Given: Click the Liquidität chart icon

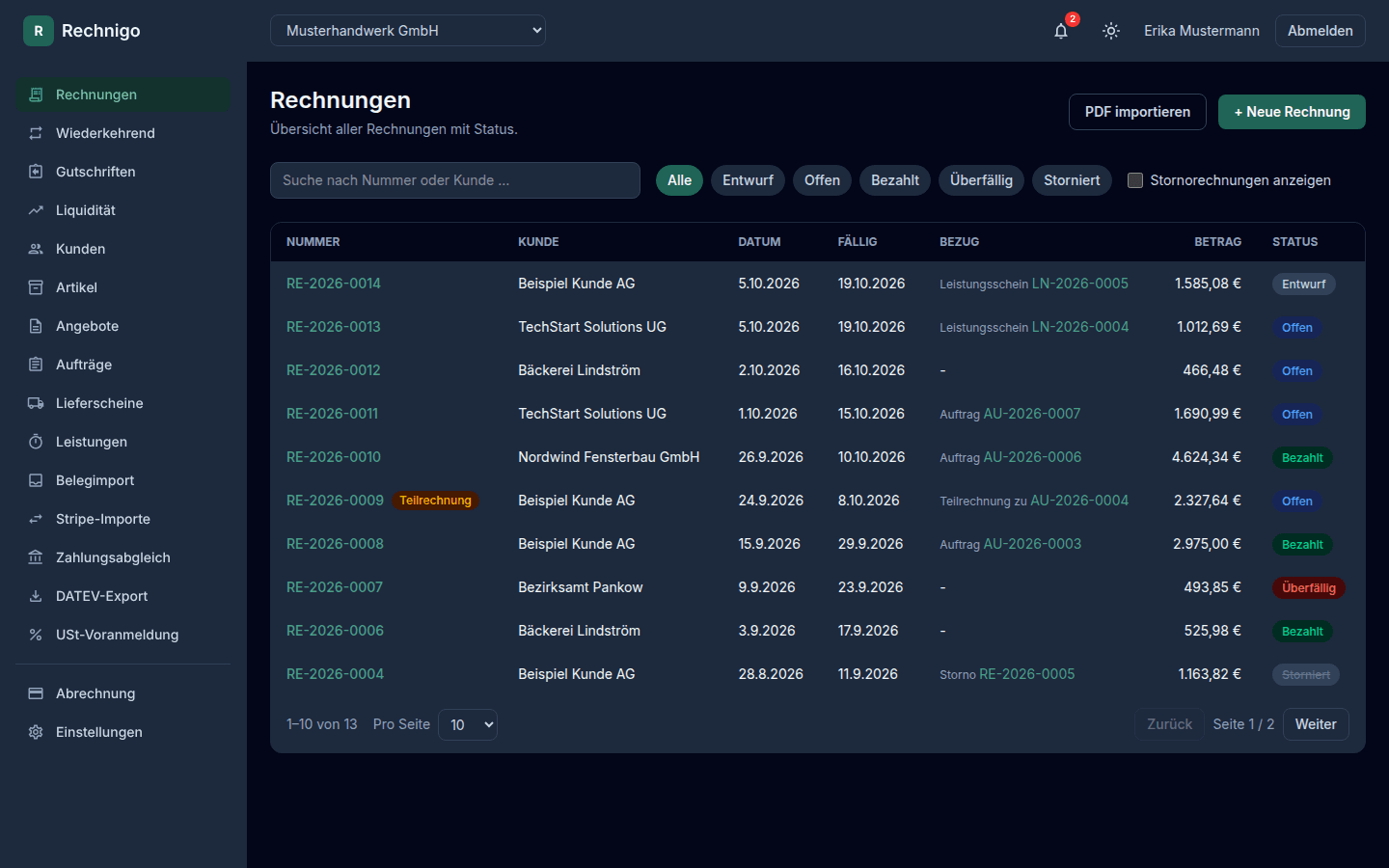Looking at the screenshot, I should click(x=36, y=210).
